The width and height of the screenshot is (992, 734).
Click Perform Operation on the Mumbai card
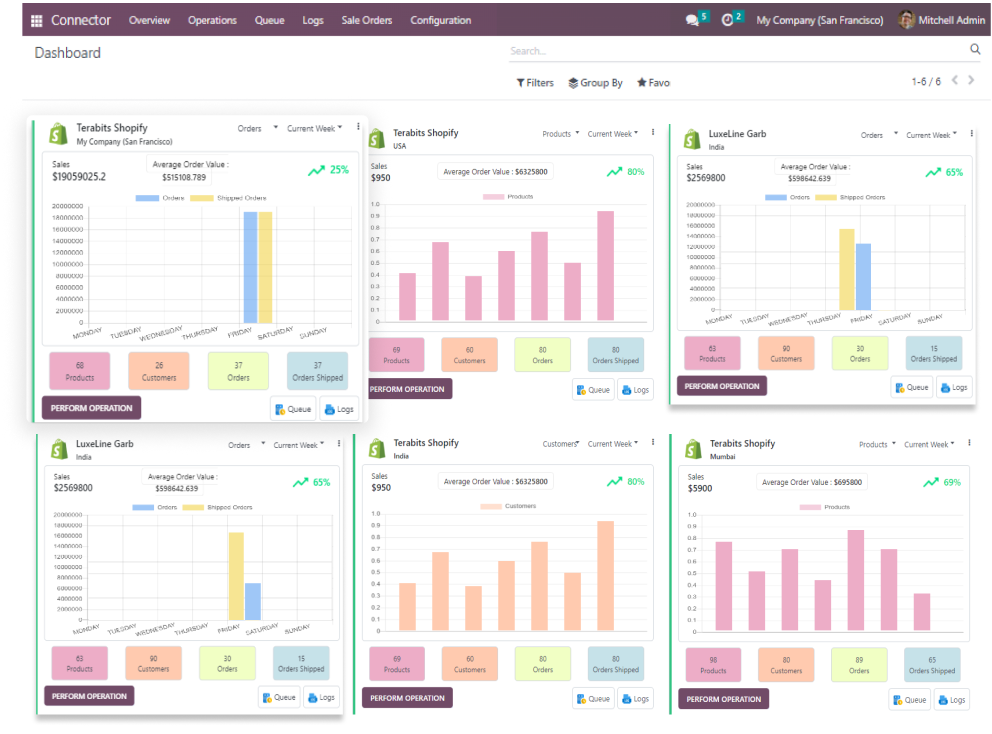click(724, 699)
